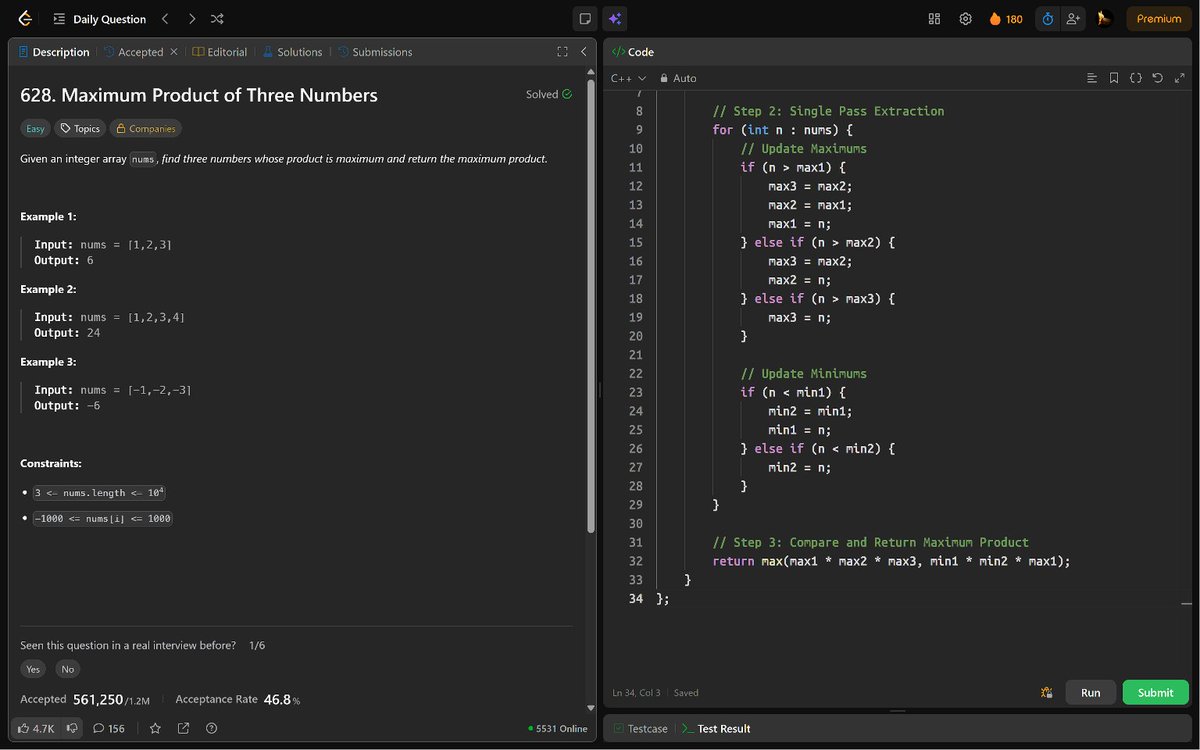The height and width of the screenshot is (750, 1200).
Task: Open the Daily Question problem list
Action: click(x=99, y=19)
